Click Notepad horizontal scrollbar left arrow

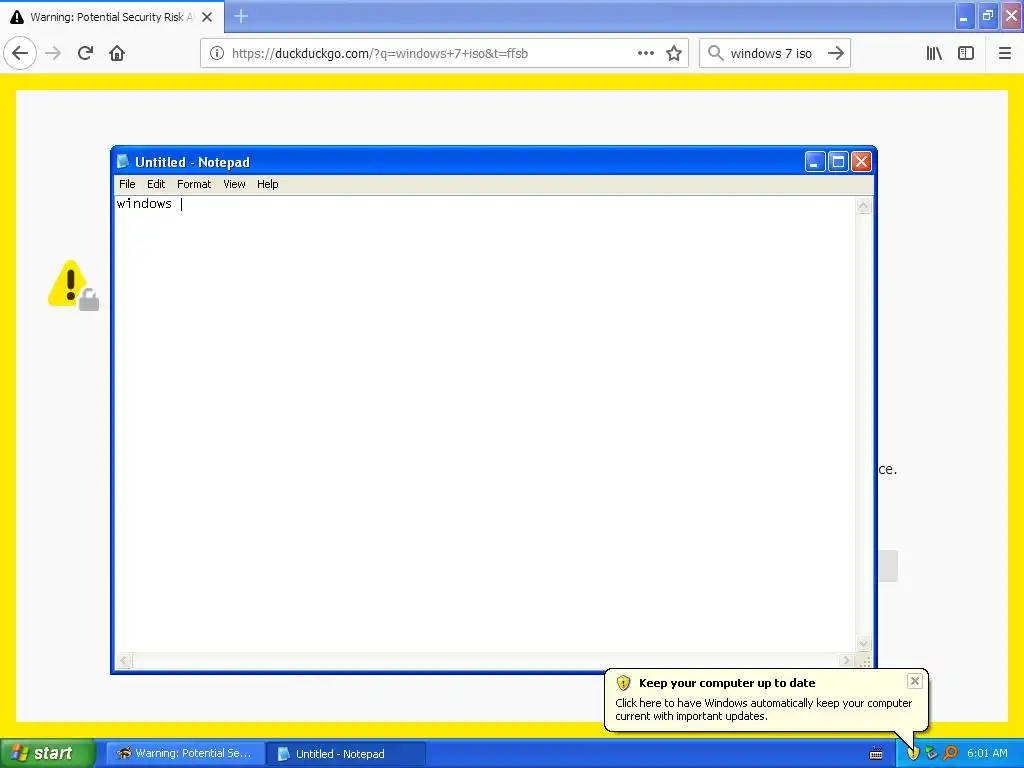click(x=124, y=660)
